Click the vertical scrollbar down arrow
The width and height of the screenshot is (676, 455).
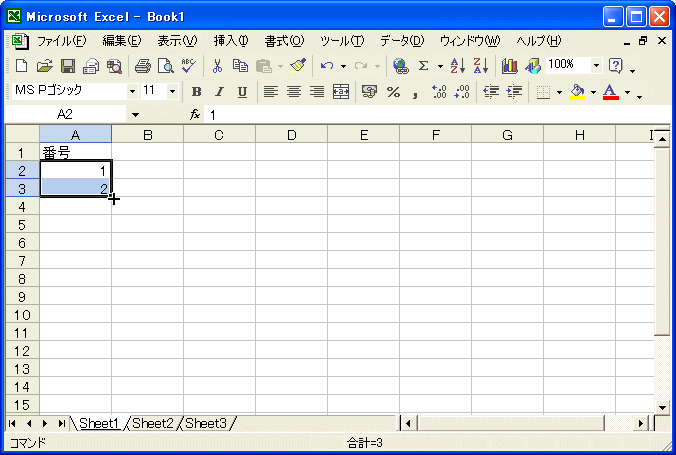tap(662, 407)
